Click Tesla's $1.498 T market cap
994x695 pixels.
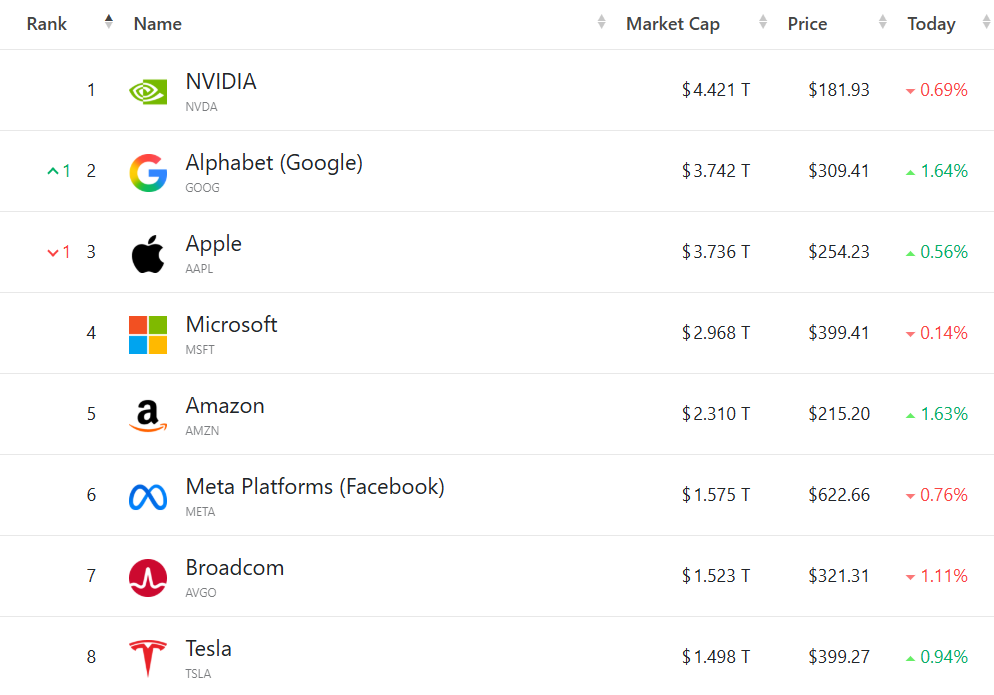(x=716, y=657)
